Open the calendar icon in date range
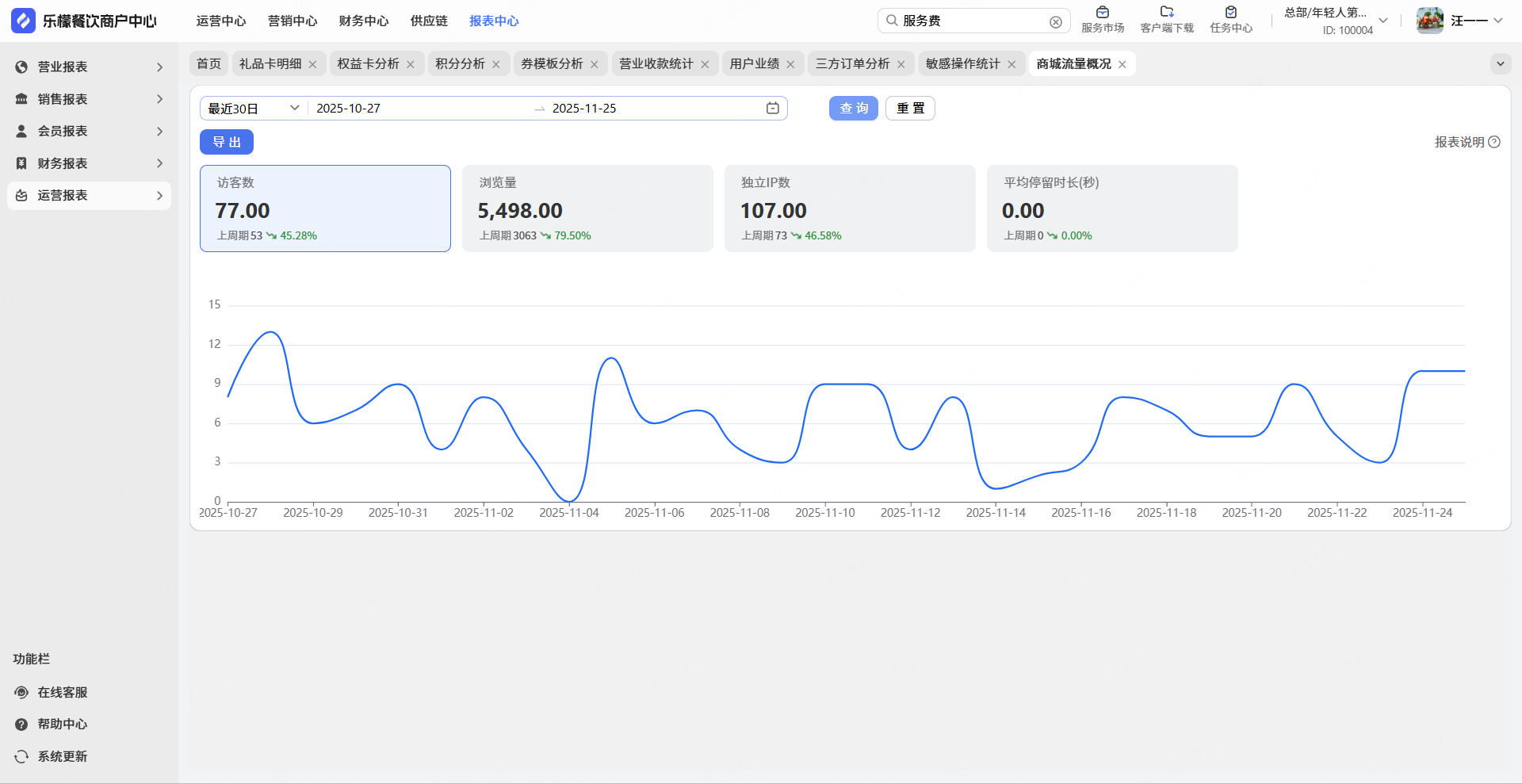 pos(772,109)
